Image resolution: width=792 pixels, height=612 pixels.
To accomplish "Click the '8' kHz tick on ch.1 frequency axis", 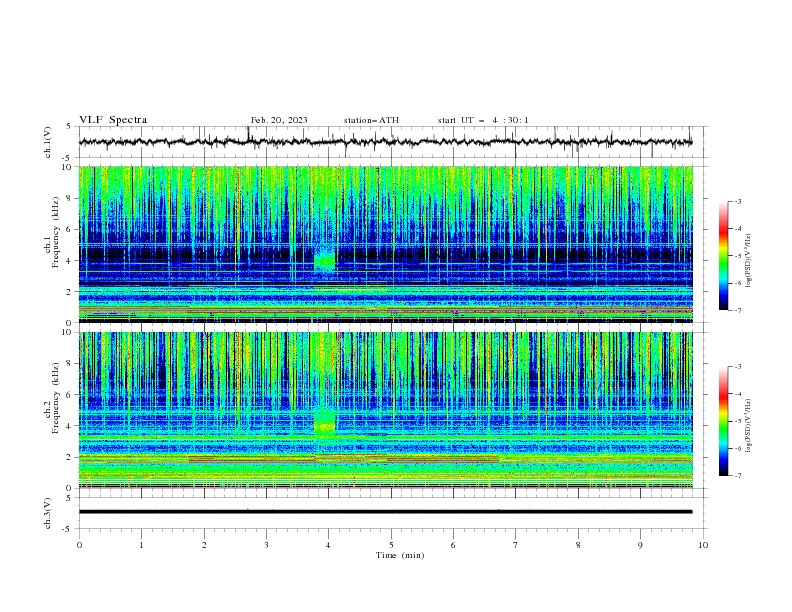I will (69, 198).
